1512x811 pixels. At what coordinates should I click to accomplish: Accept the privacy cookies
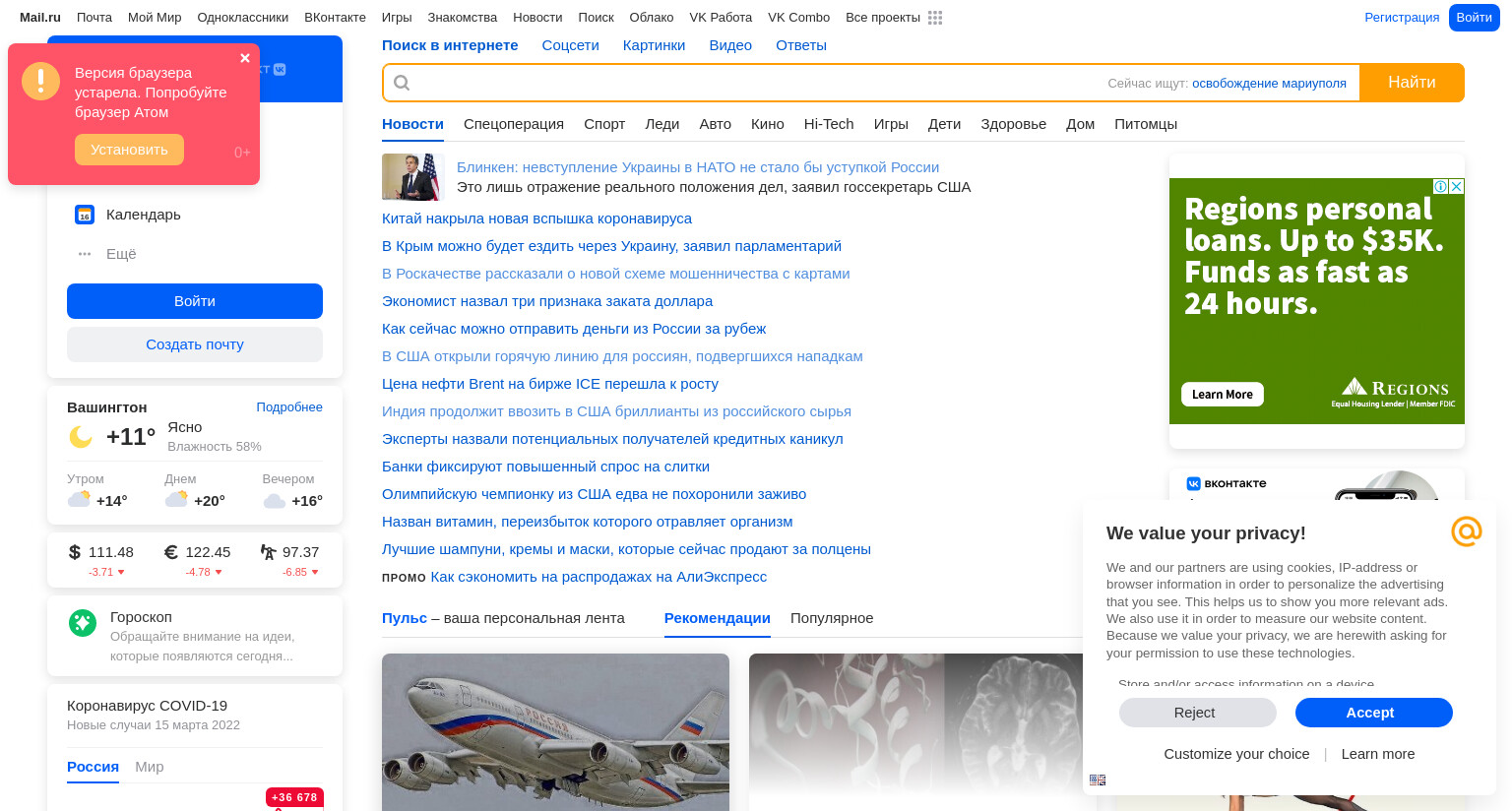tap(1373, 713)
